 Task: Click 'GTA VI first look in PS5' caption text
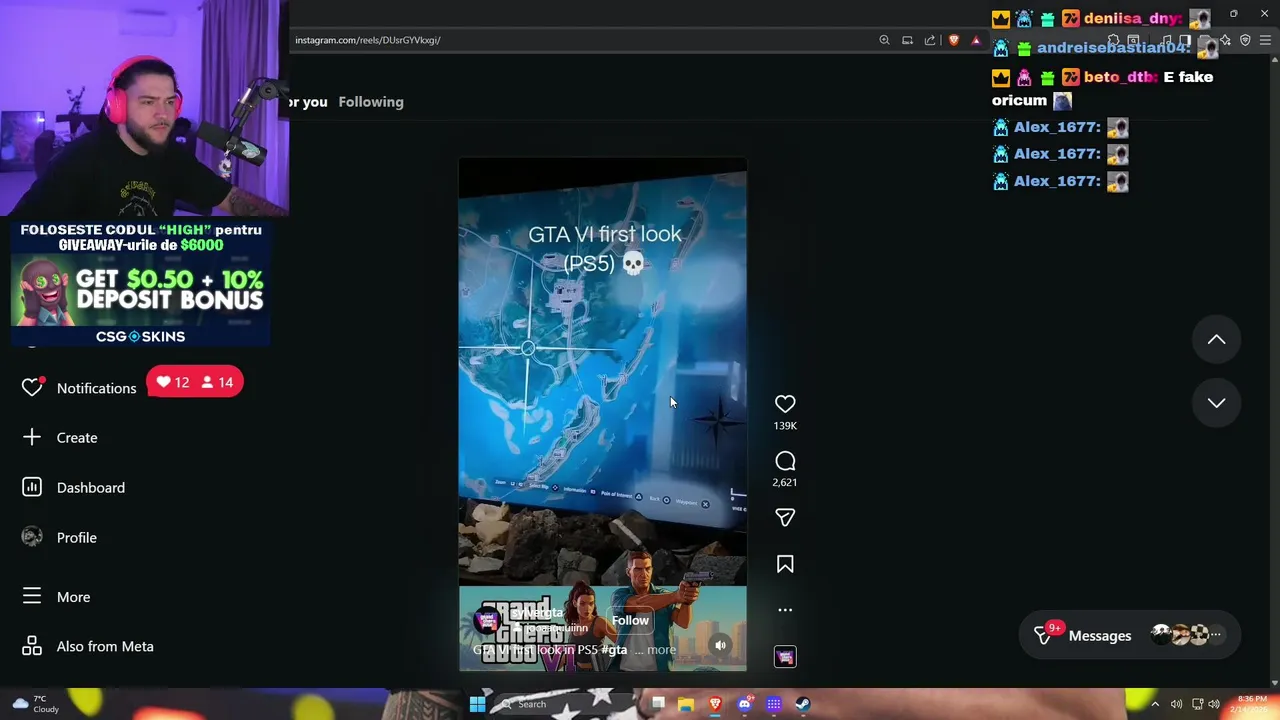tap(536, 650)
